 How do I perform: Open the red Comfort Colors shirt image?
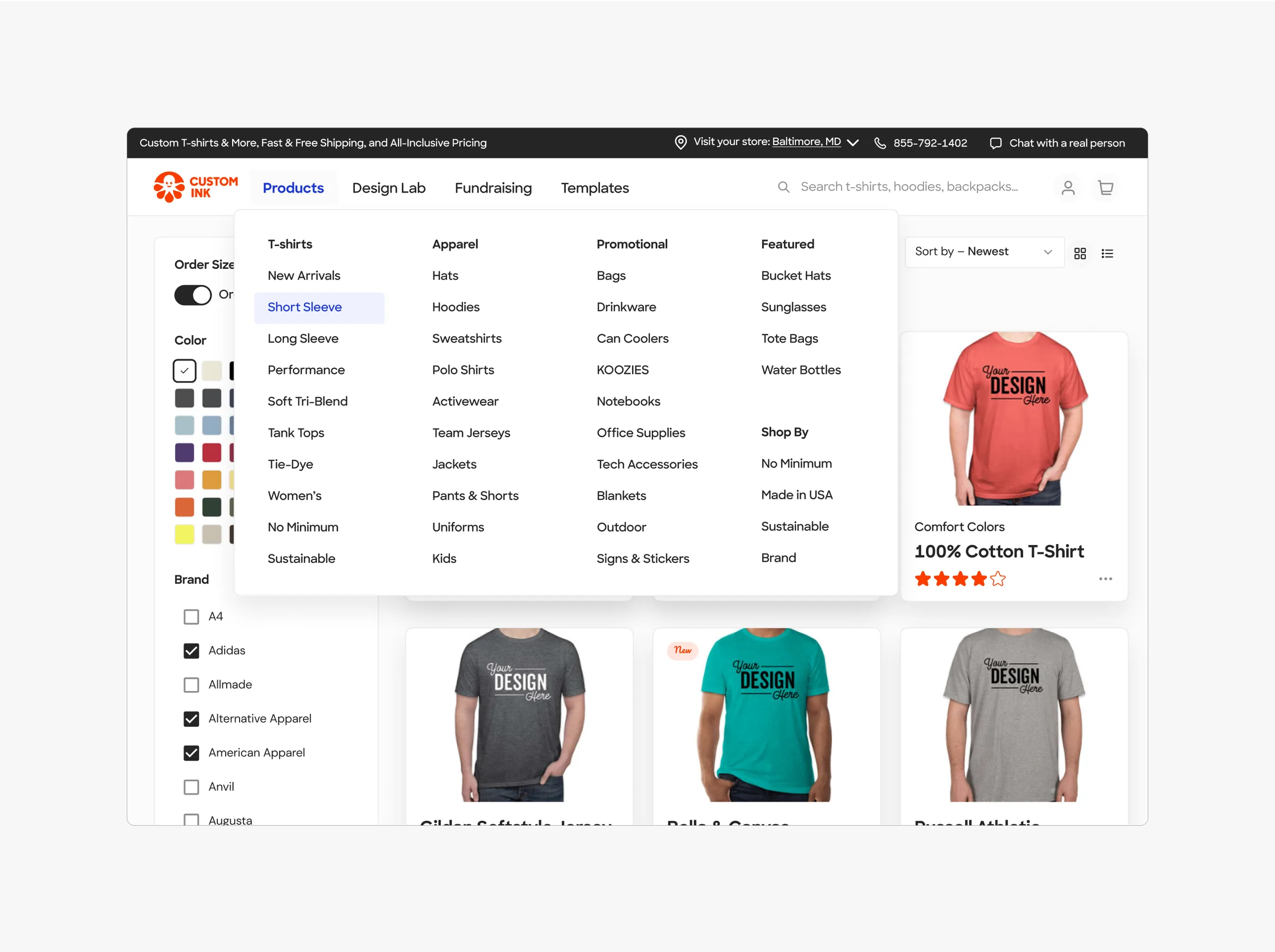(1014, 419)
